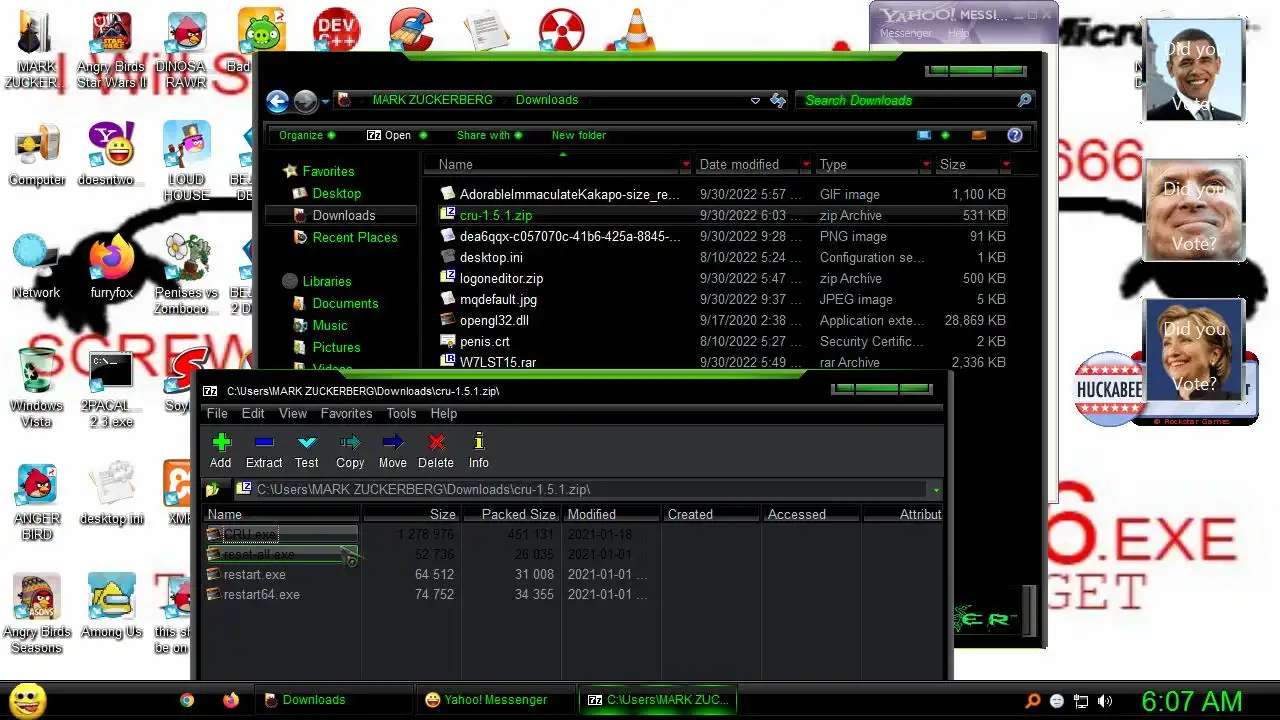Refresh the Downloads folder address bar
1280x720 pixels.
tap(778, 100)
